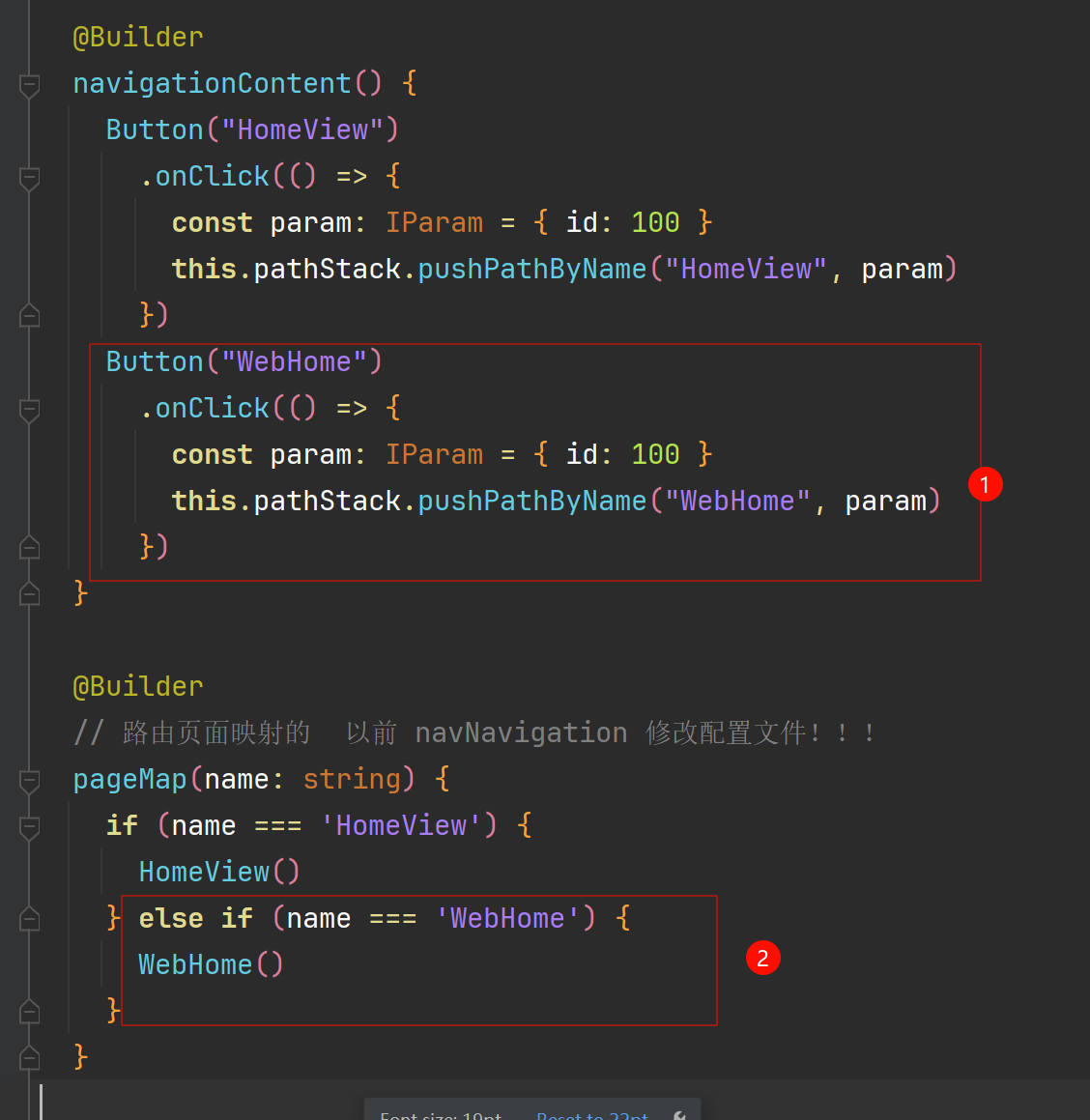
Task: Collapse the if HomeView branch in pageMap
Action: pyautogui.click(x=29, y=825)
